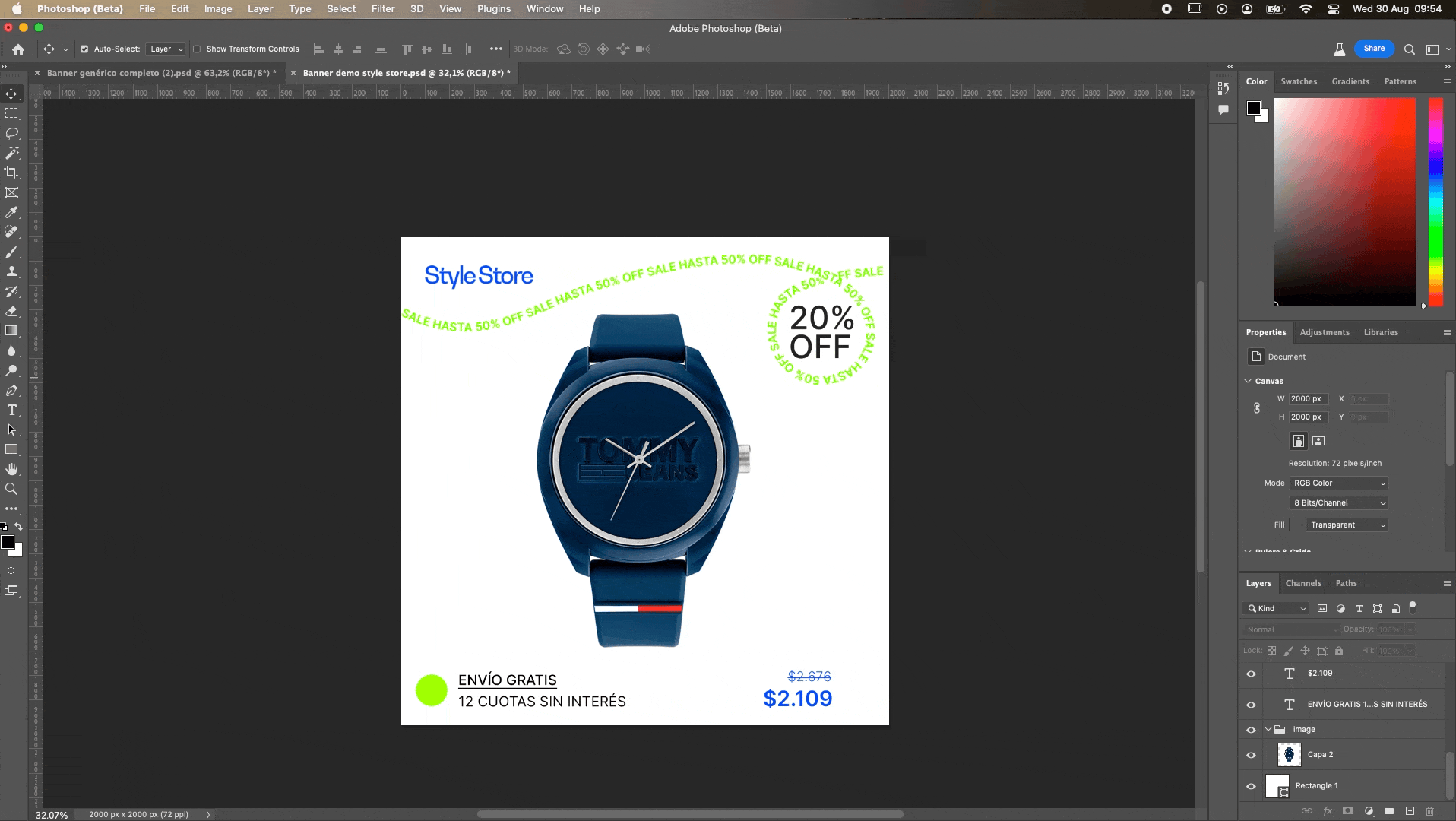
Task: Collapse the Image layer group
Action: tap(1268, 730)
